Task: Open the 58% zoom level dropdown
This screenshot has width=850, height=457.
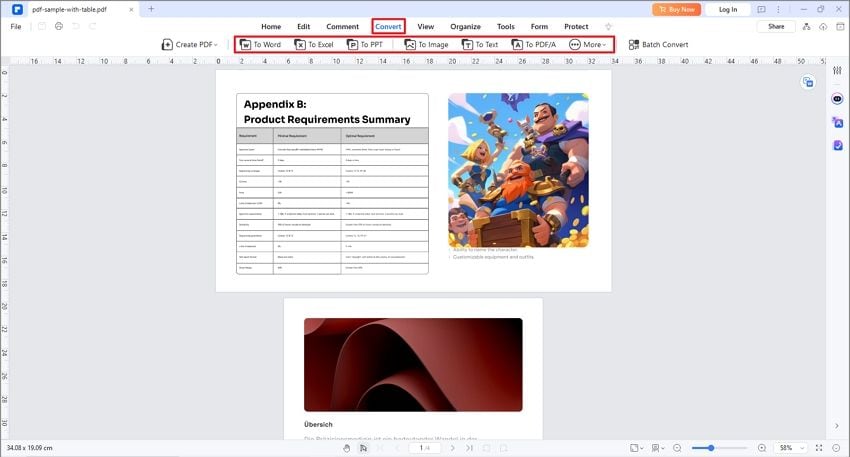Action: tap(791, 448)
